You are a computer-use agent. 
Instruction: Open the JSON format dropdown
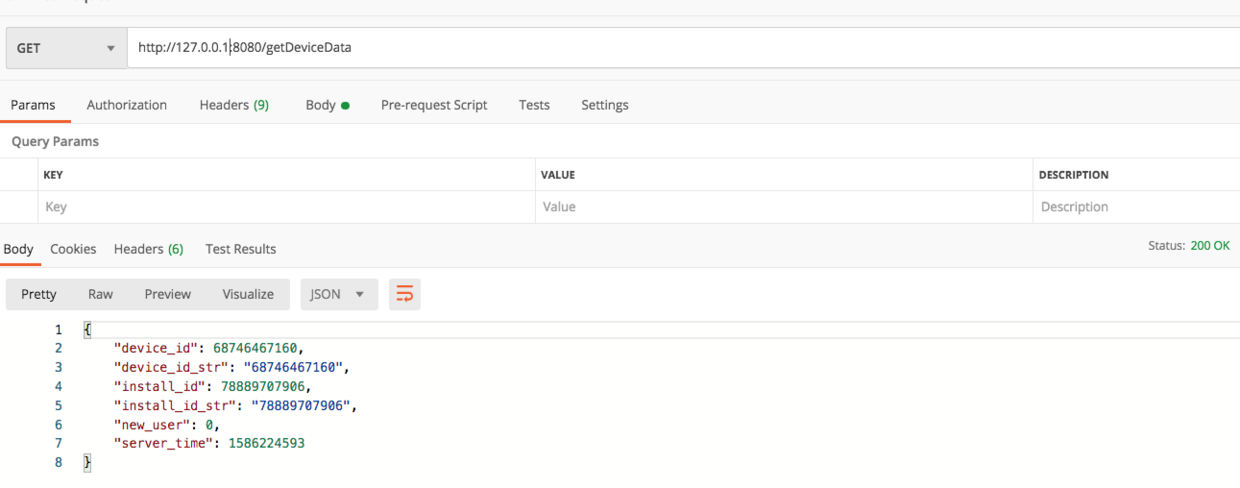click(x=339, y=294)
